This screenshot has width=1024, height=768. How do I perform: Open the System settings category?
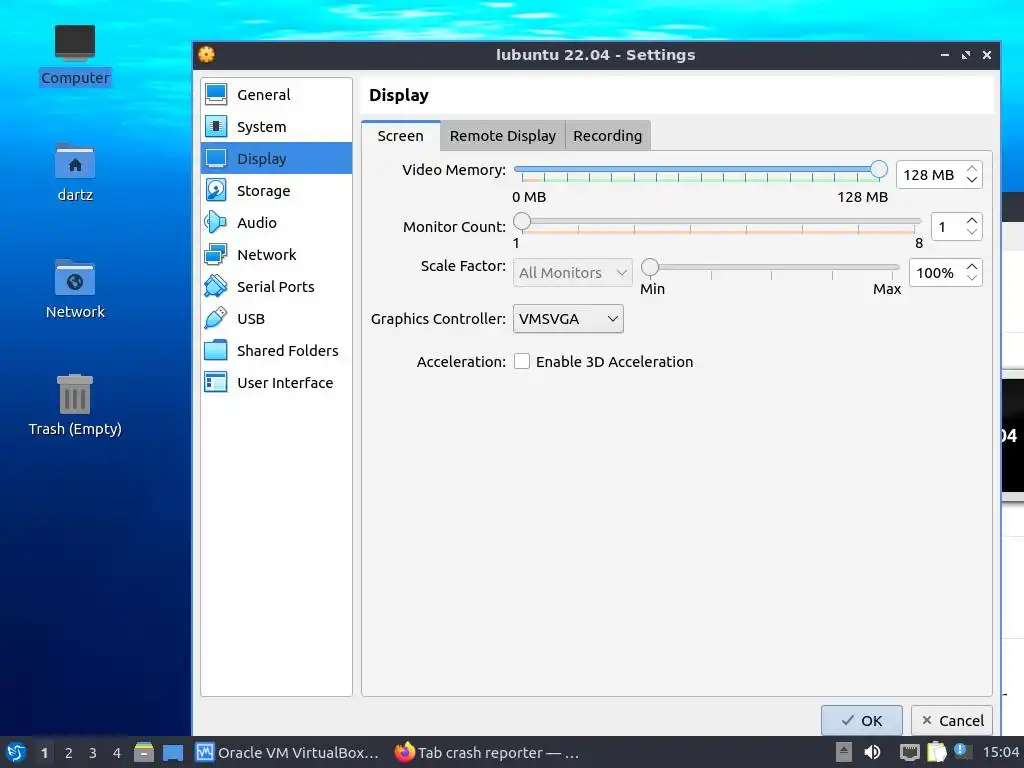coord(276,127)
